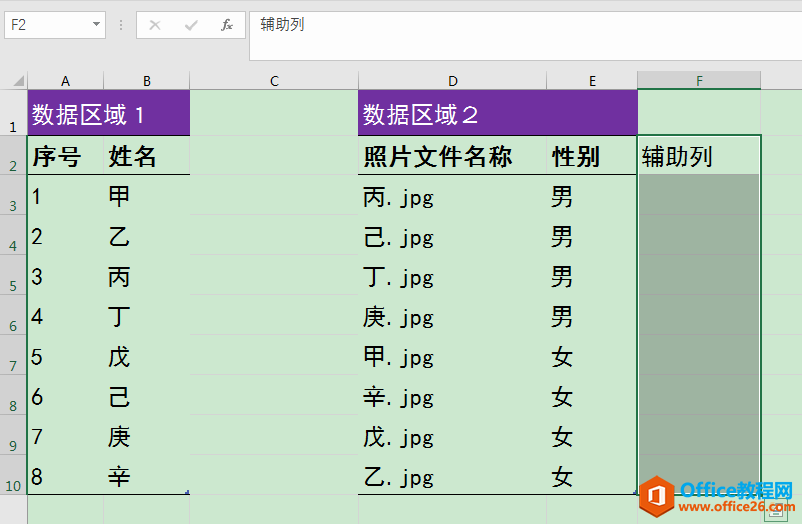The image size is (802, 524).
Task: Click the 数据区域 1 title cell
Action: 108,113
